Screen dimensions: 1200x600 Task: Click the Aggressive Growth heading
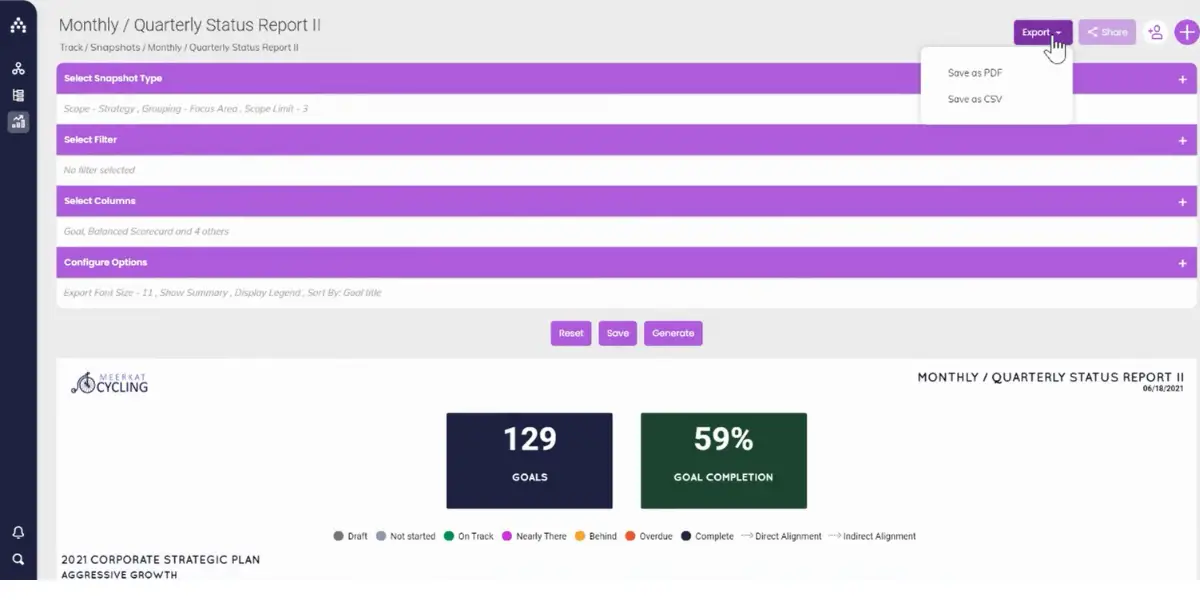coord(119,575)
